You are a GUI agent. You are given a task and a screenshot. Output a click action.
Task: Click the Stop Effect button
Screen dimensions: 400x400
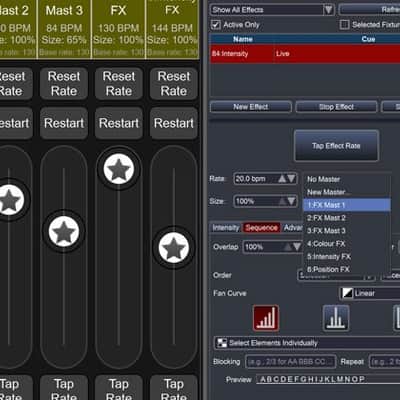(336, 107)
